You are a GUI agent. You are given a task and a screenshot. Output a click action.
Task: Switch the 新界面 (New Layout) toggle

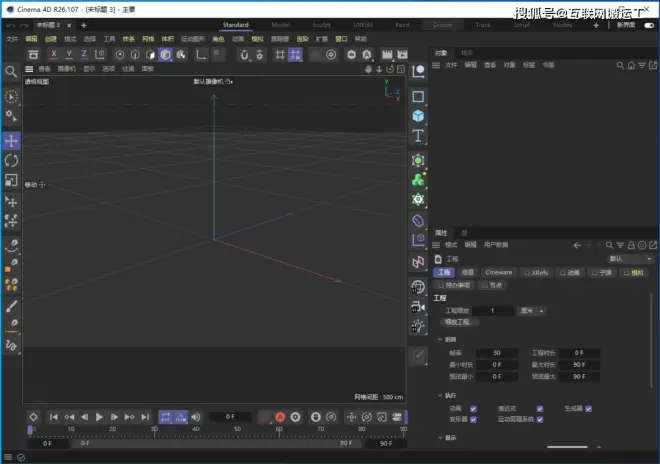[x=647, y=24]
